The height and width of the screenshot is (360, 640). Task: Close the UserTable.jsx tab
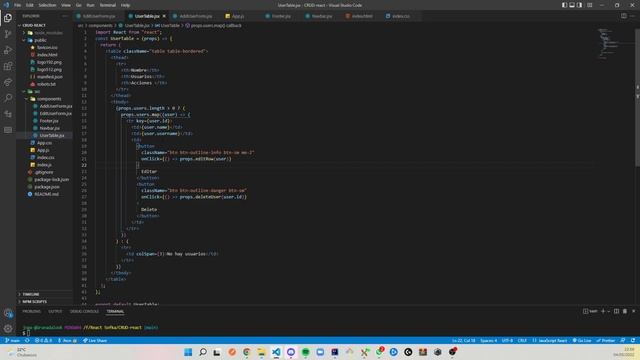pos(164,16)
